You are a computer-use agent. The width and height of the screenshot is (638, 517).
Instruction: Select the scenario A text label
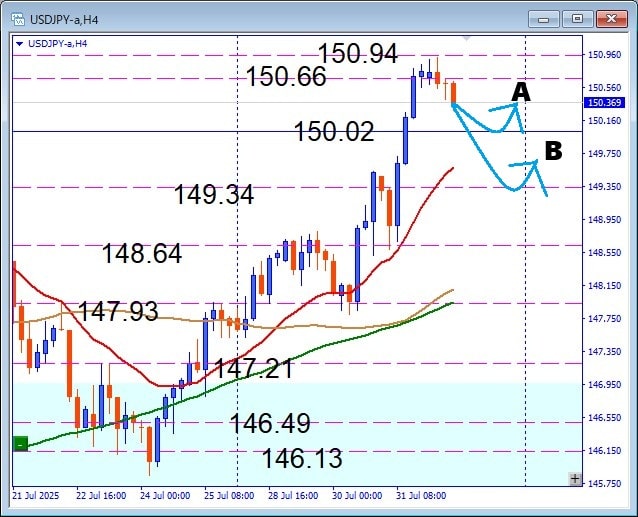pos(521,92)
